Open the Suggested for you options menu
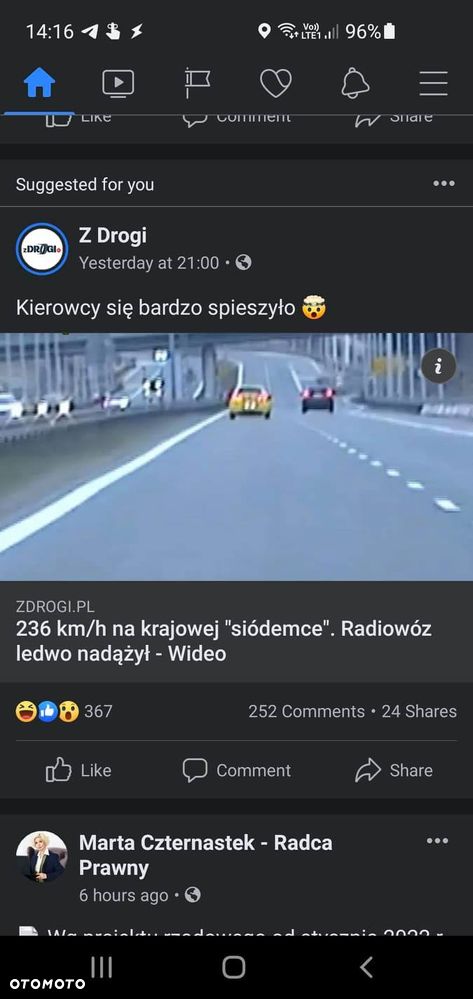Viewport: 473px width, 999px height. pos(444,183)
